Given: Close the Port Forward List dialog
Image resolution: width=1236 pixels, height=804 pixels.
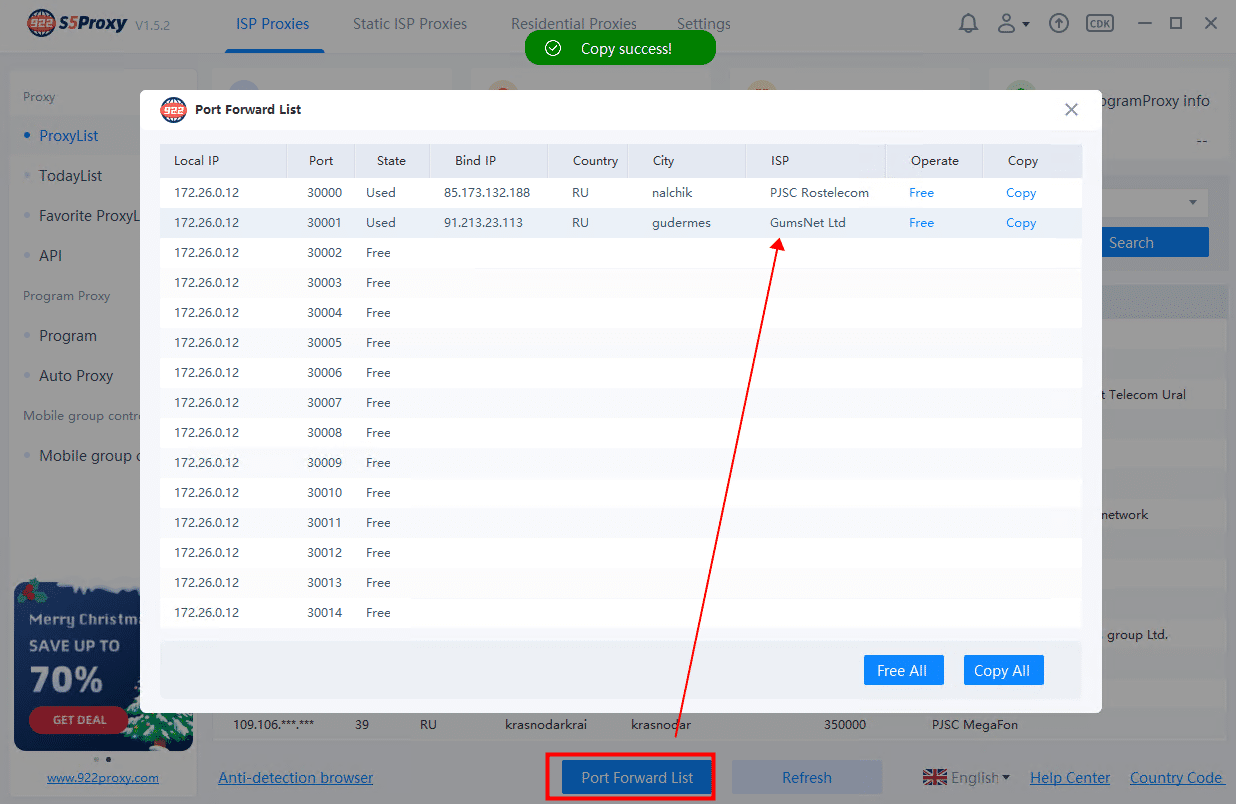Looking at the screenshot, I should coord(1071,110).
